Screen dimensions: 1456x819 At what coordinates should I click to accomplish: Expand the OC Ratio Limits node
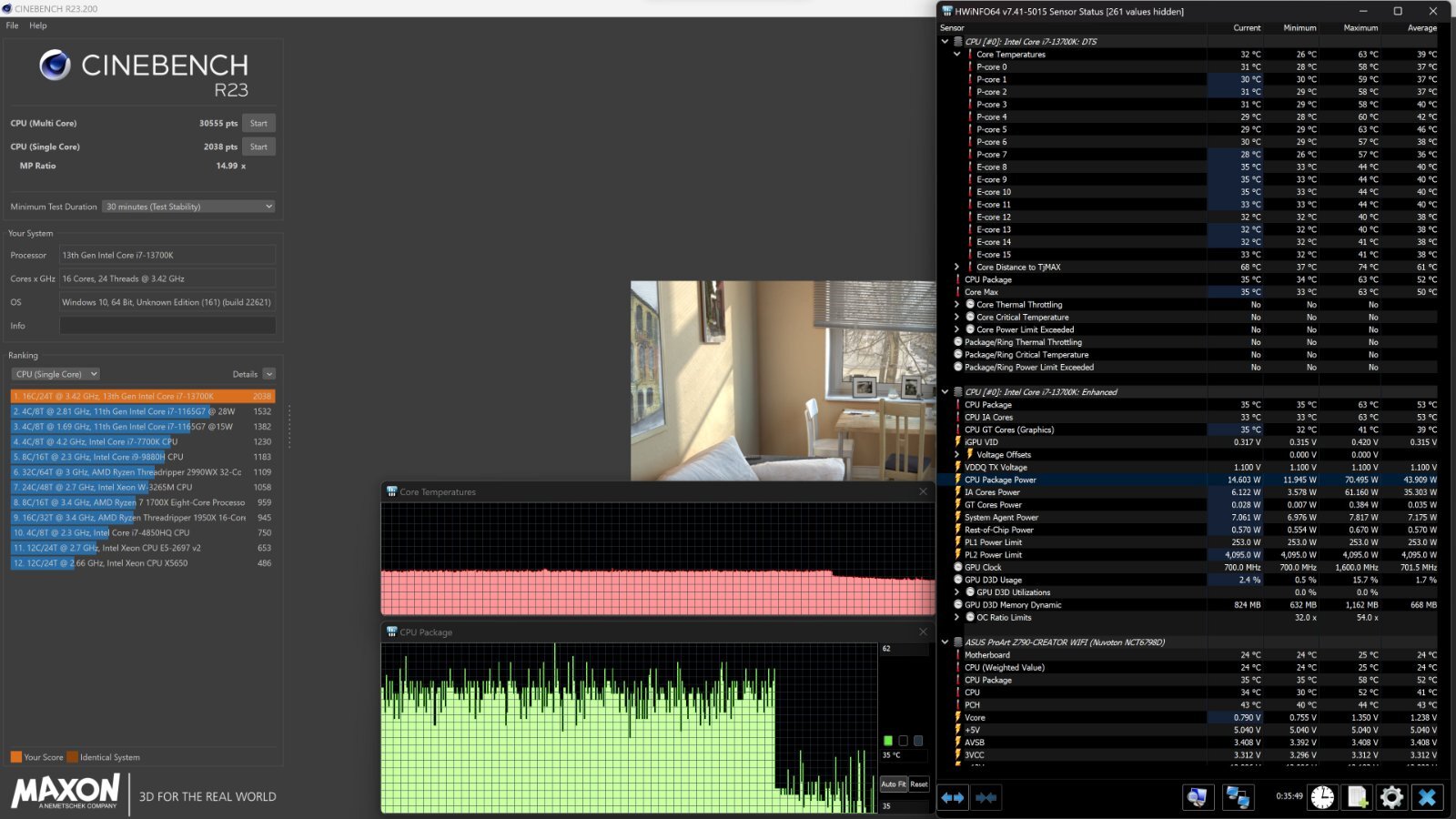point(957,617)
